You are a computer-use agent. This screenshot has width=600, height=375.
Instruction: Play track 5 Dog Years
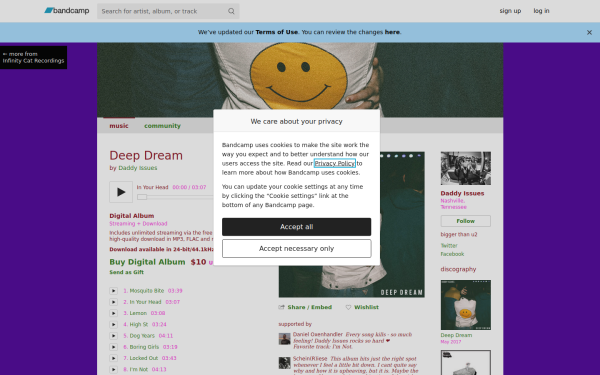coord(114,336)
